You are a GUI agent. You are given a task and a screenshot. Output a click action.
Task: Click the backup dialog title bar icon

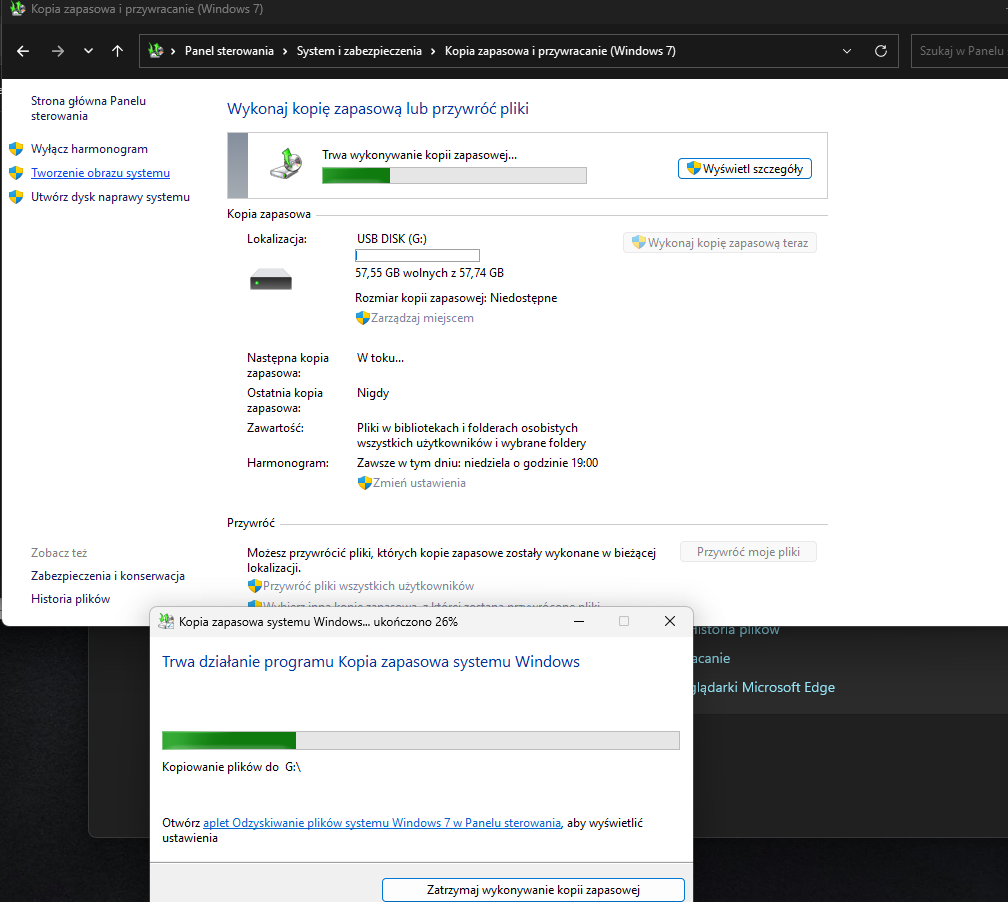point(166,621)
